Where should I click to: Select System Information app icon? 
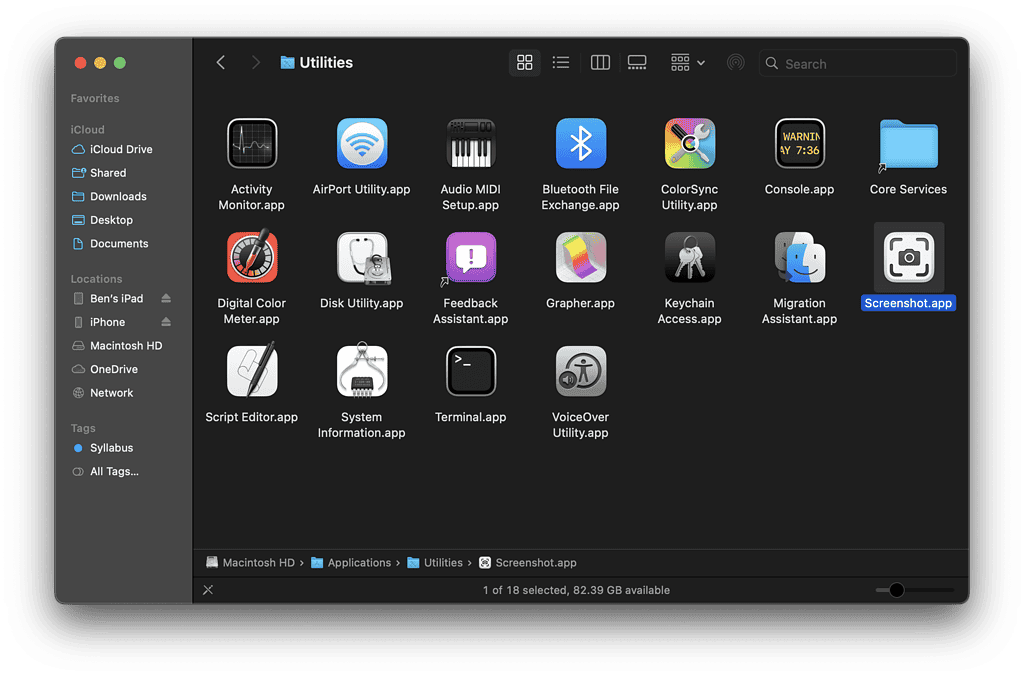click(361, 370)
